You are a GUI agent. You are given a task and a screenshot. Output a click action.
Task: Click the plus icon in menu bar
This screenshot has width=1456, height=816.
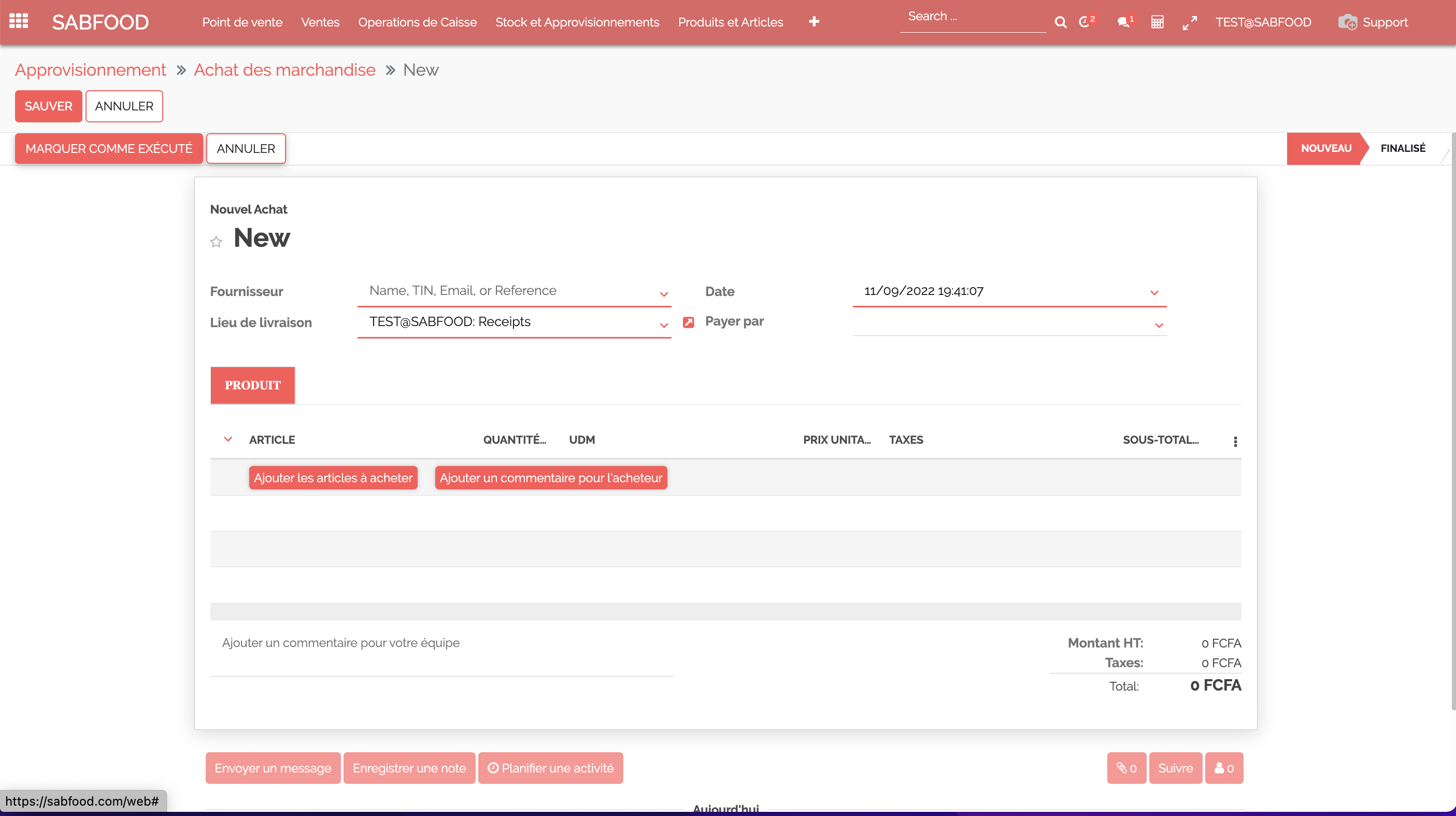[x=814, y=21]
